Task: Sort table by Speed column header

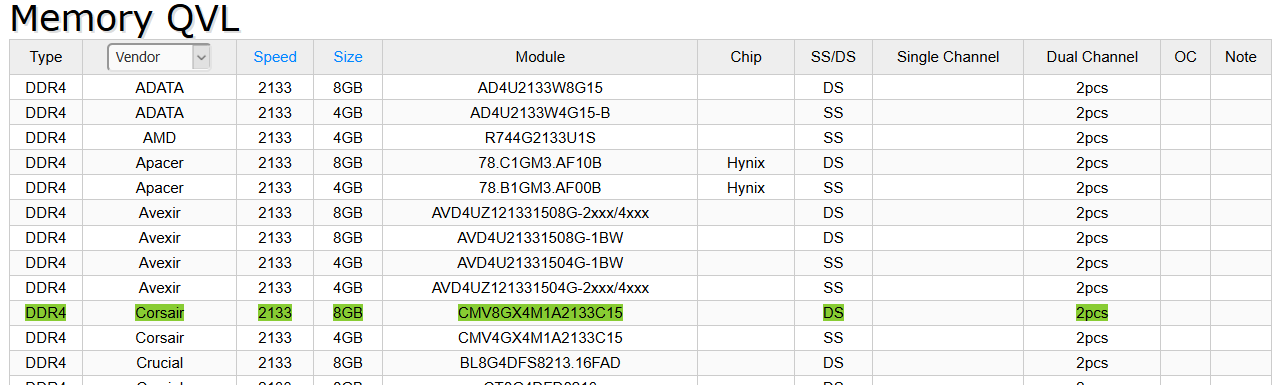Action: click(275, 57)
